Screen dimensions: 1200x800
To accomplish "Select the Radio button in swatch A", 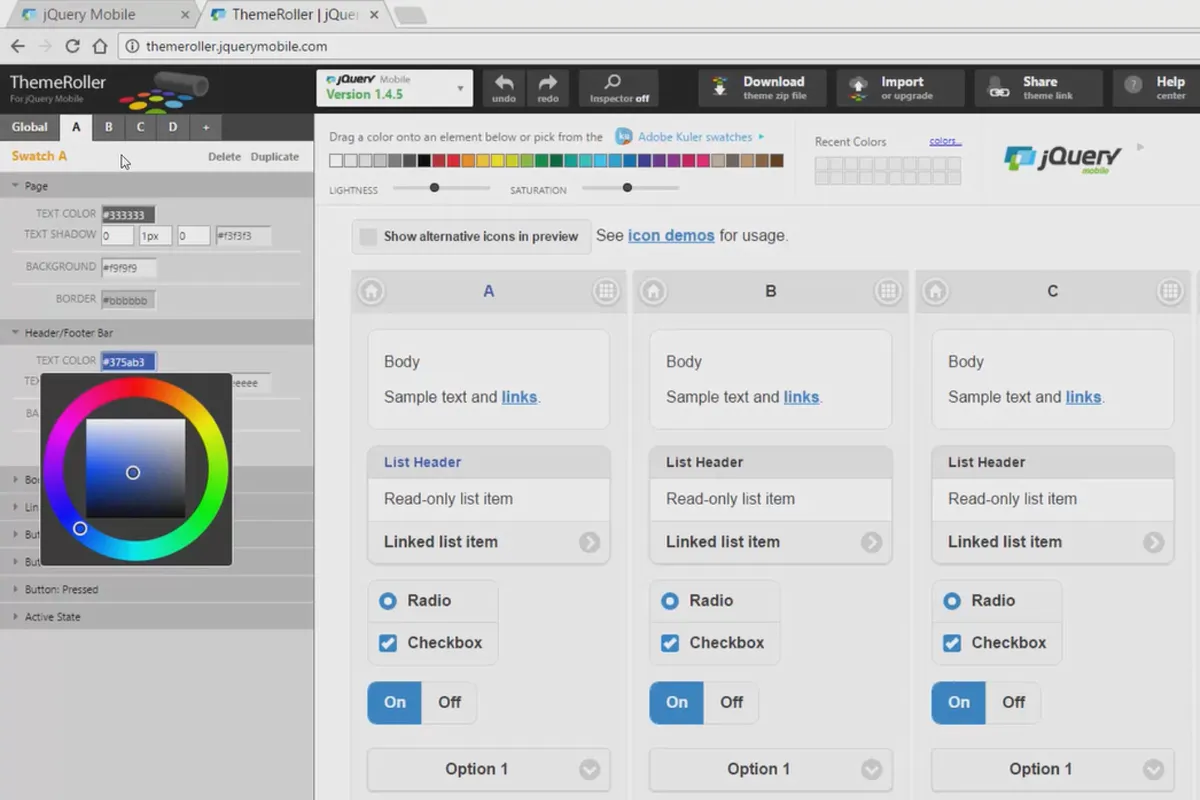I will [x=388, y=601].
